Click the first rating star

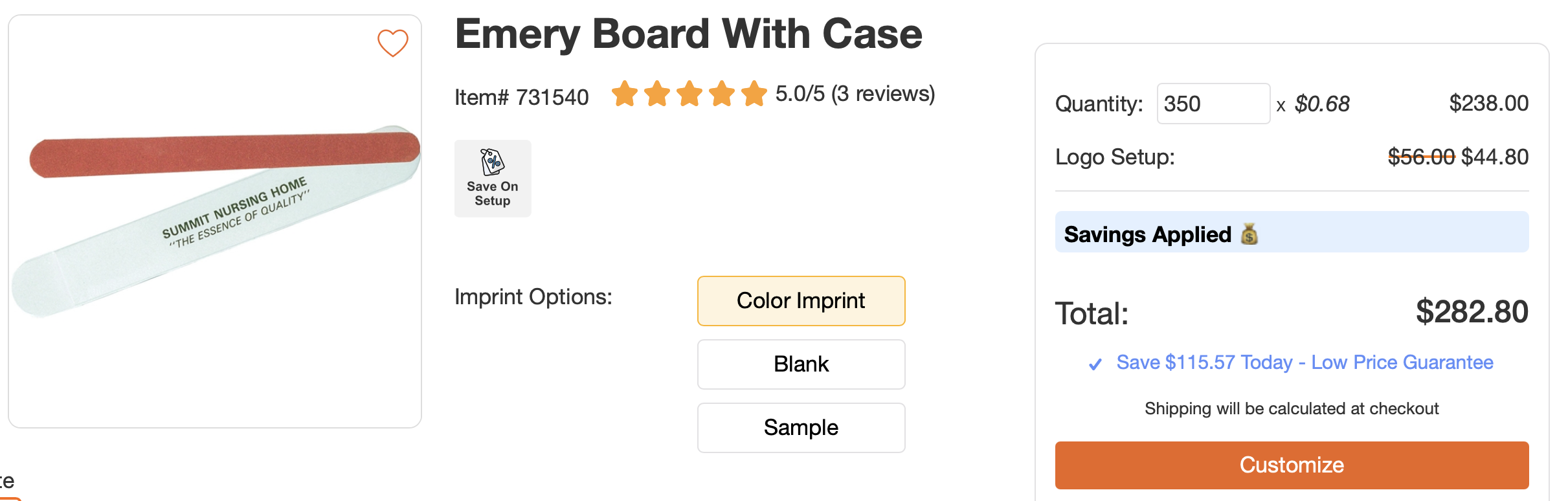point(625,94)
